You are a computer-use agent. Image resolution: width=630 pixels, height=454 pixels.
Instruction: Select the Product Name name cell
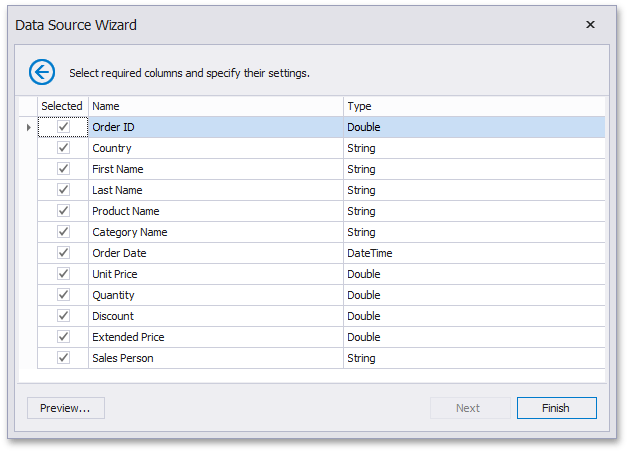215,211
